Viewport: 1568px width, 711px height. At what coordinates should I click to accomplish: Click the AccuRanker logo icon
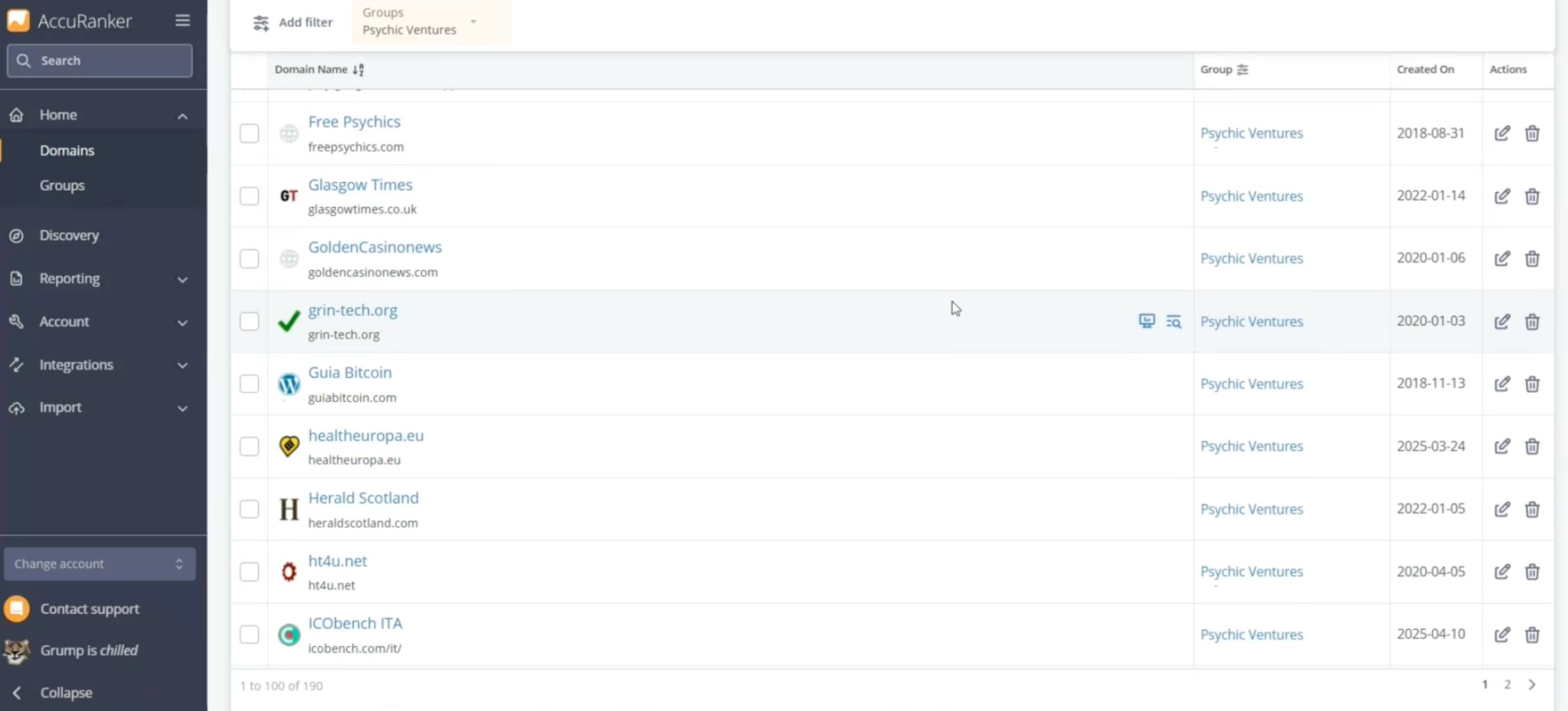18,21
